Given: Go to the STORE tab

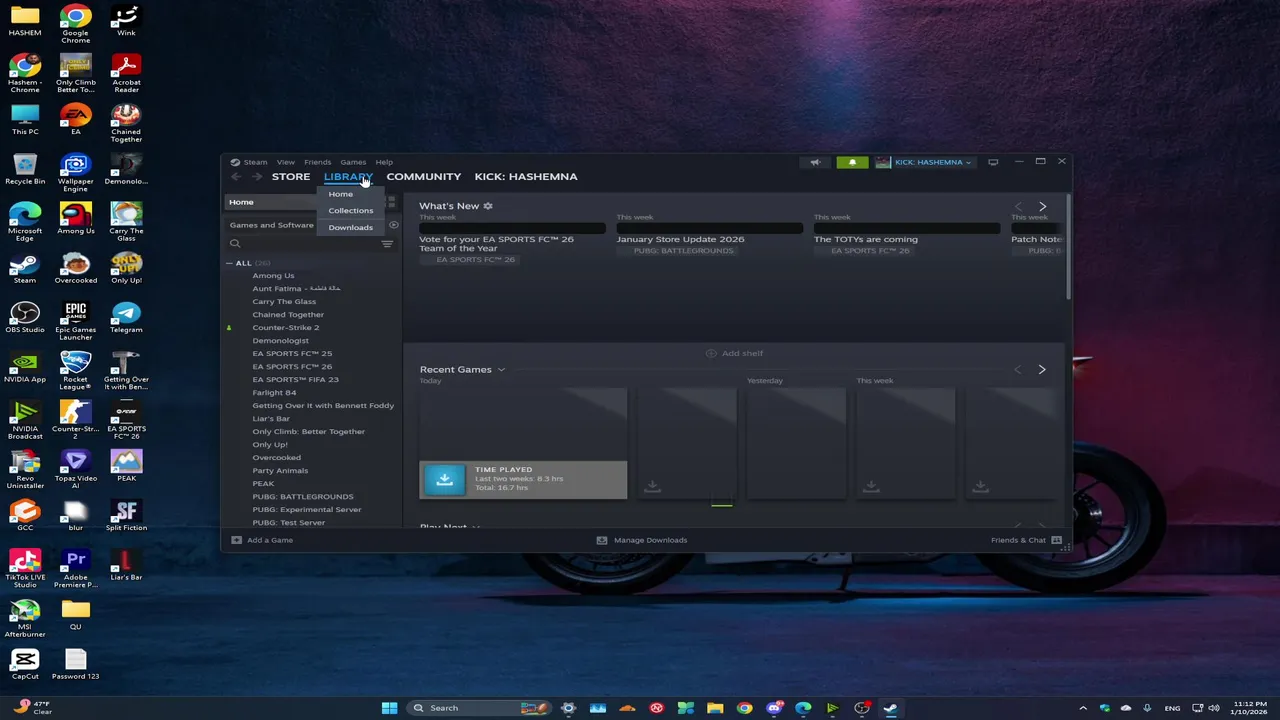Looking at the screenshot, I should coord(291,177).
